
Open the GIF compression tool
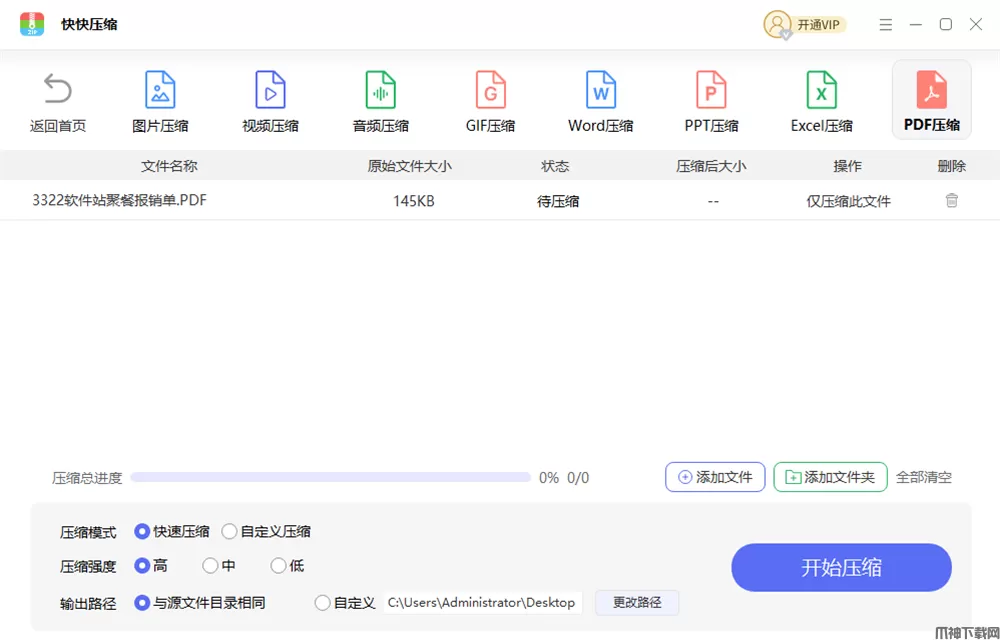coord(490,90)
